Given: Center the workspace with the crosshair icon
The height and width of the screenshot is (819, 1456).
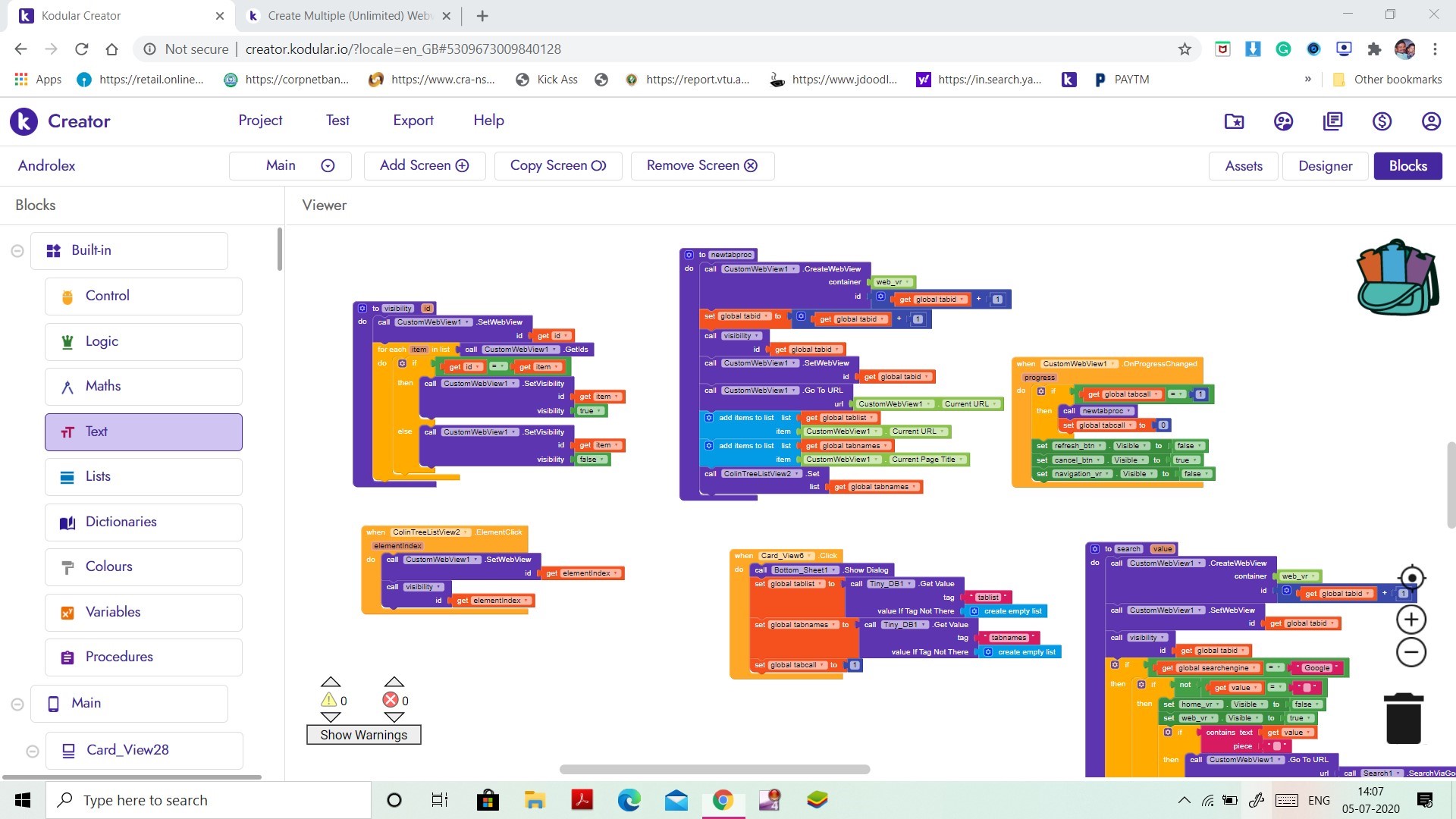Looking at the screenshot, I should click(1411, 578).
